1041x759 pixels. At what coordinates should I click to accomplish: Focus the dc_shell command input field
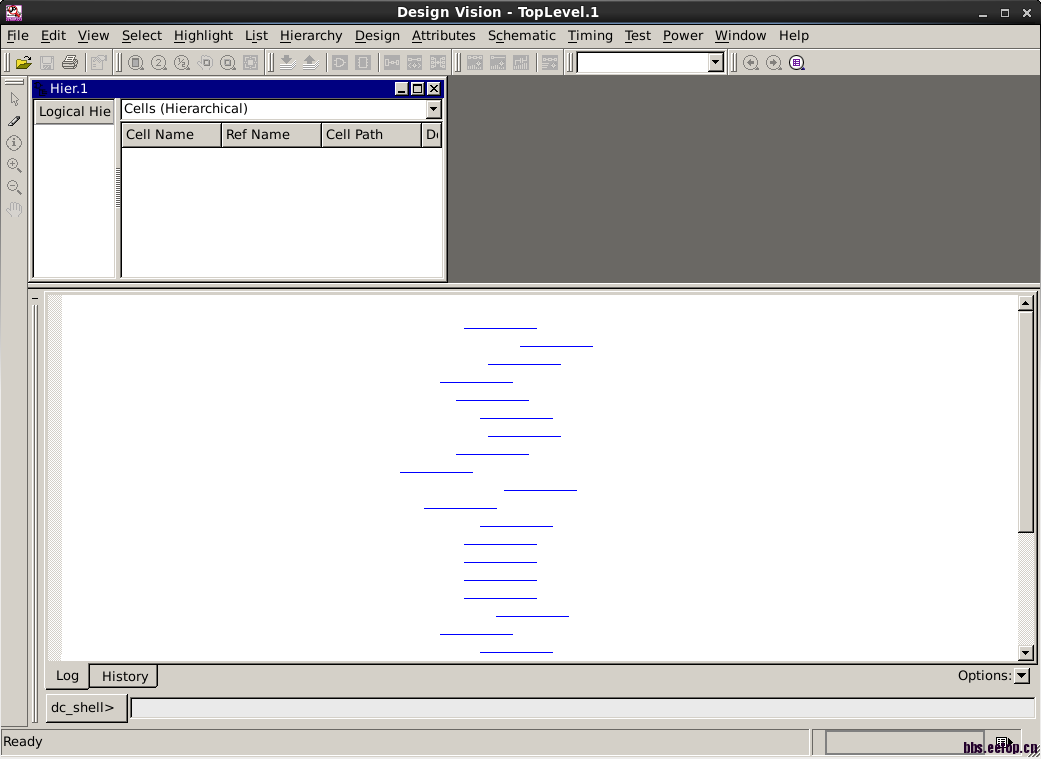coord(582,708)
